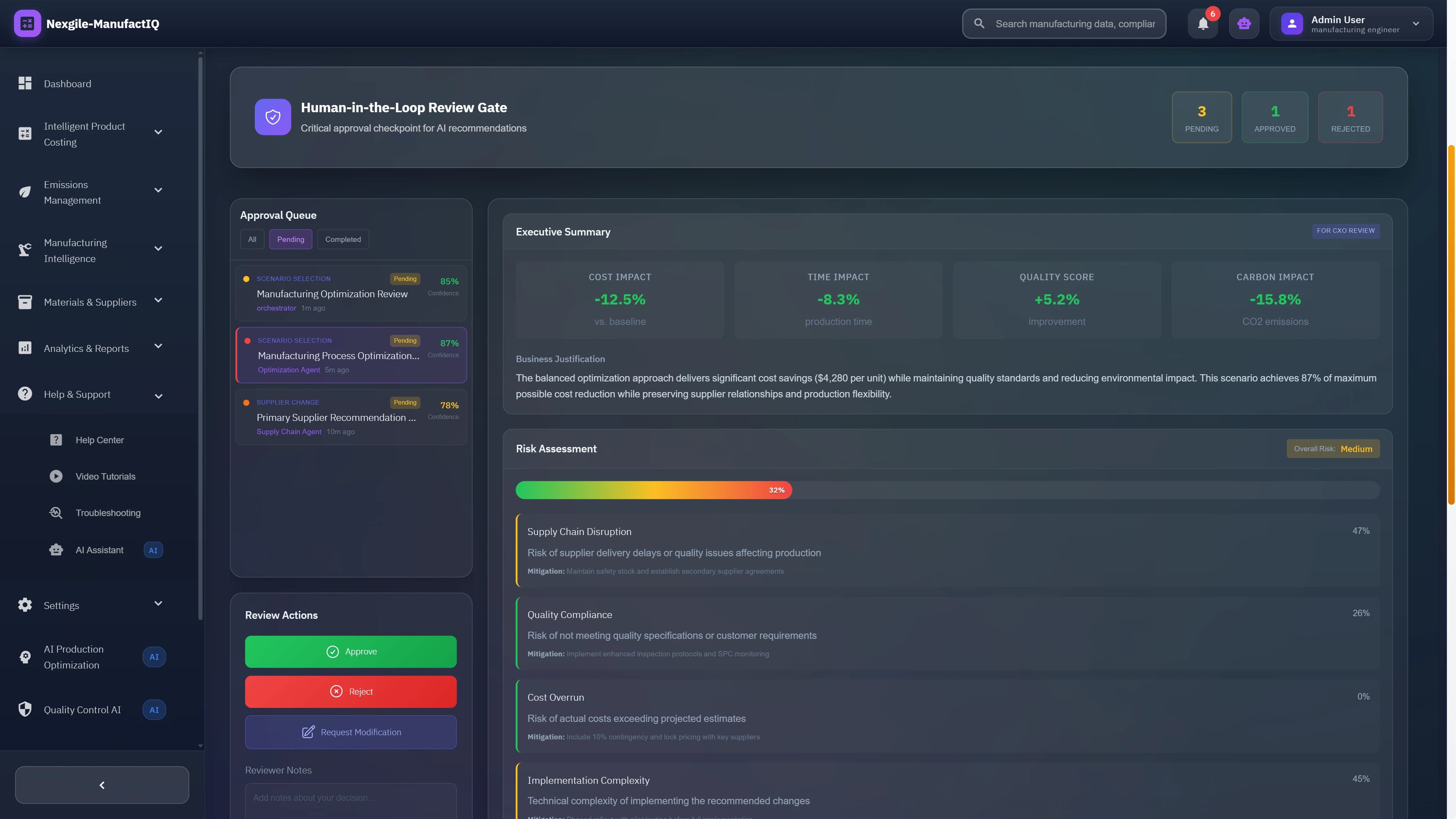Click Request Modification under Review Actions
Screen dimensions: 1456x819
(x=350, y=732)
